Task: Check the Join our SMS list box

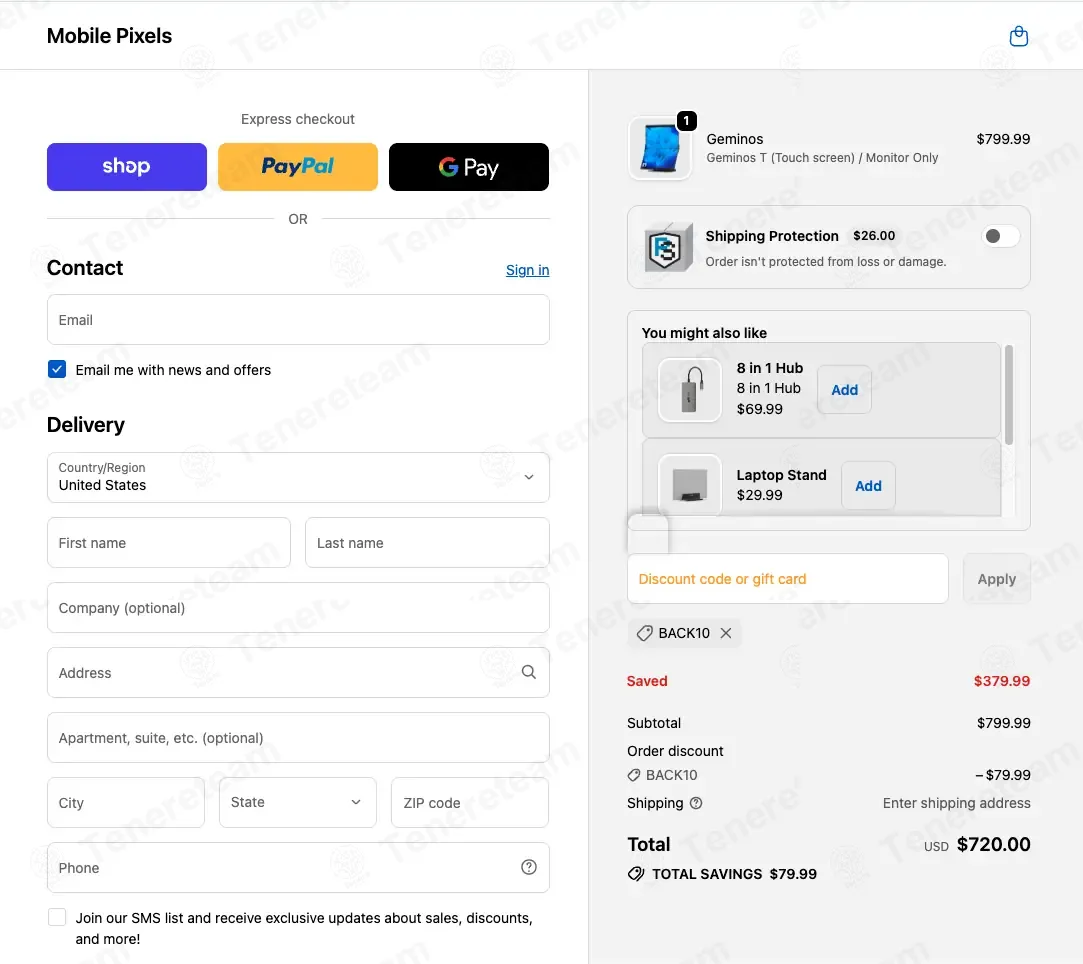Action: point(57,917)
